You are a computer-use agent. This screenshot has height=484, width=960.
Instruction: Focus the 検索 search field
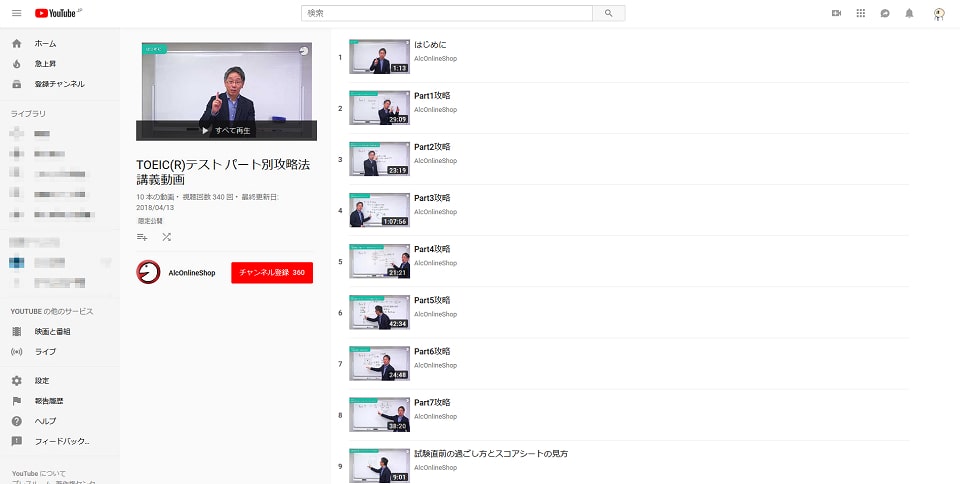[x=447, y=13]
